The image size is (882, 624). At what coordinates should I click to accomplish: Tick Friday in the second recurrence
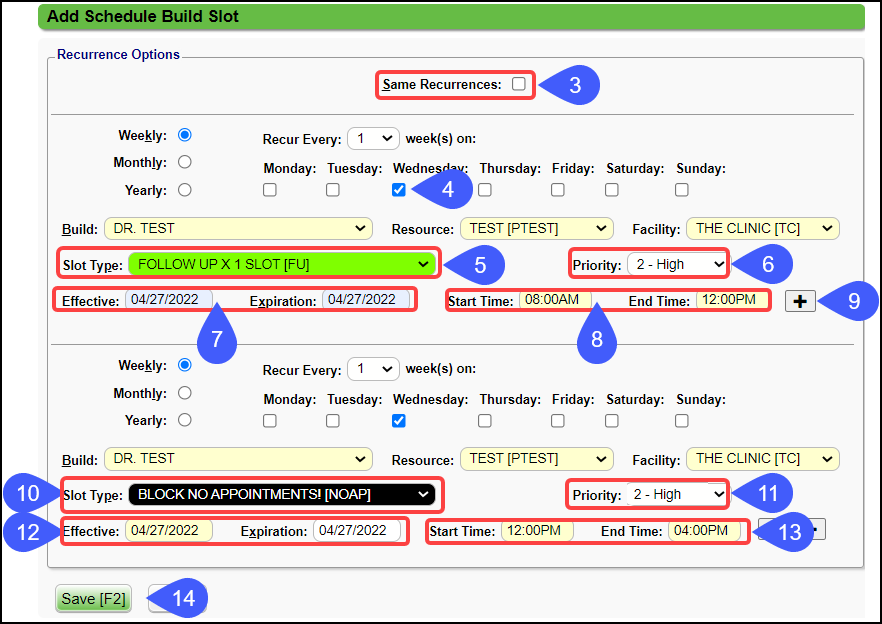click(557, 421)
